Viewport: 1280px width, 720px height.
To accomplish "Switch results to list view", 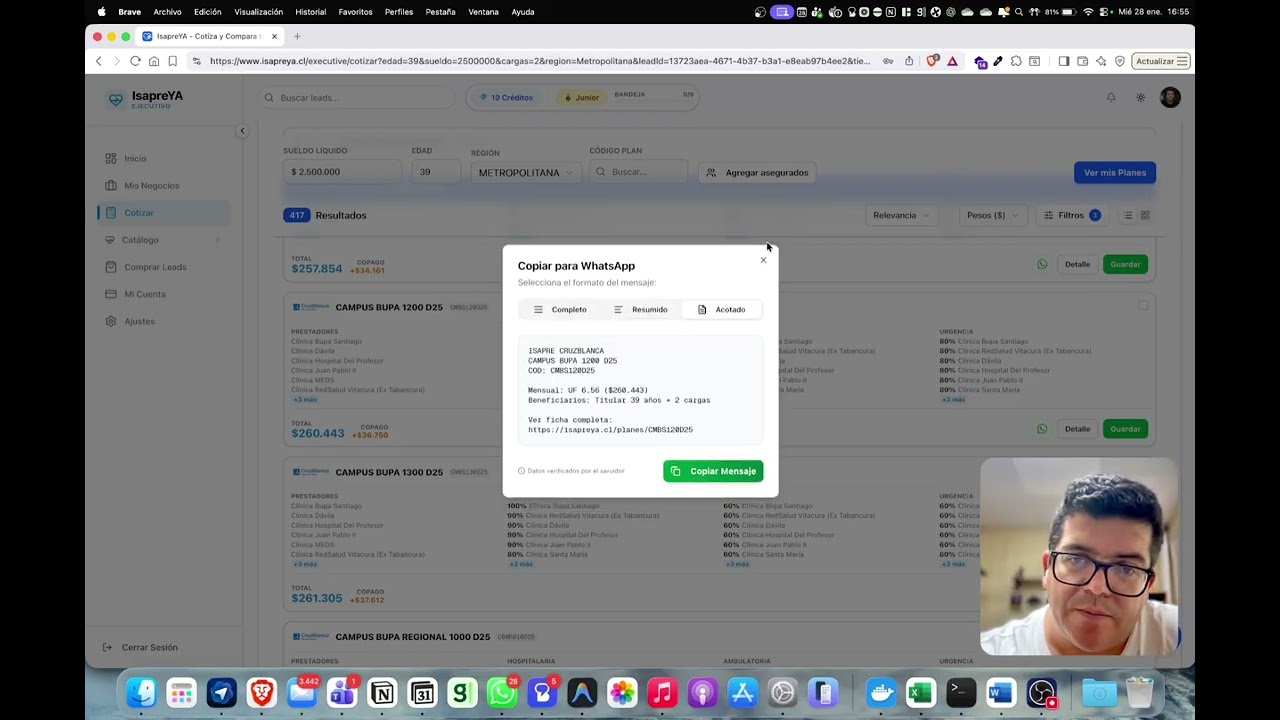I will [1128, 215].
